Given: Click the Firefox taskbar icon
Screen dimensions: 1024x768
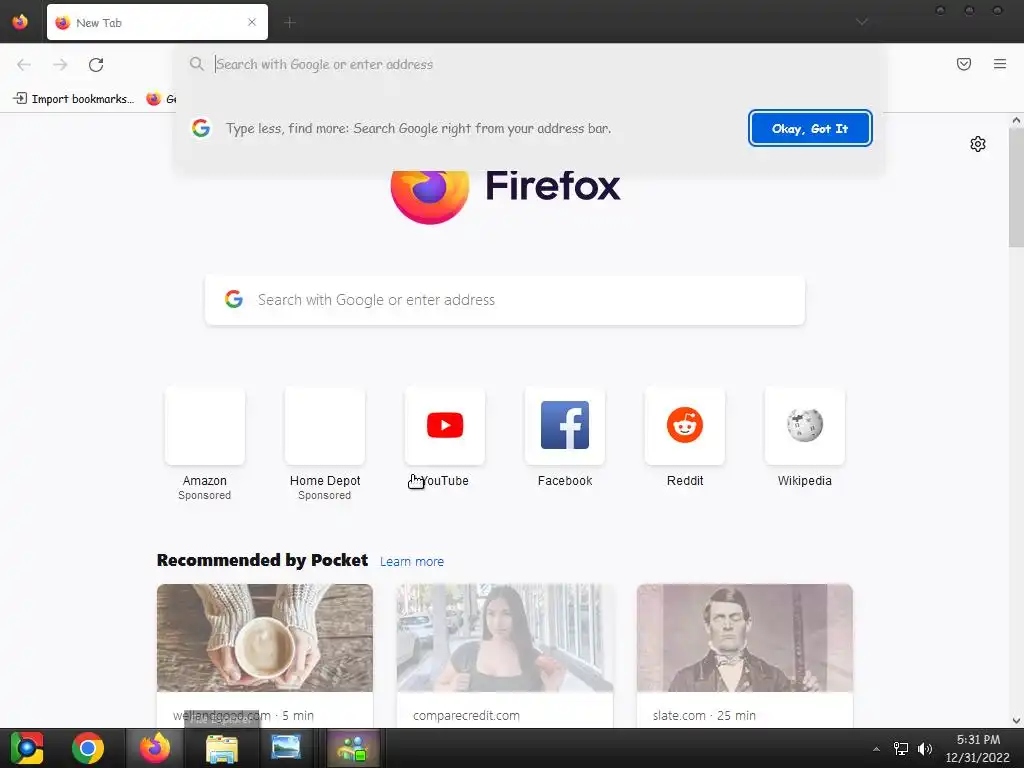Looking at the screenshot, I should point(155,748).
